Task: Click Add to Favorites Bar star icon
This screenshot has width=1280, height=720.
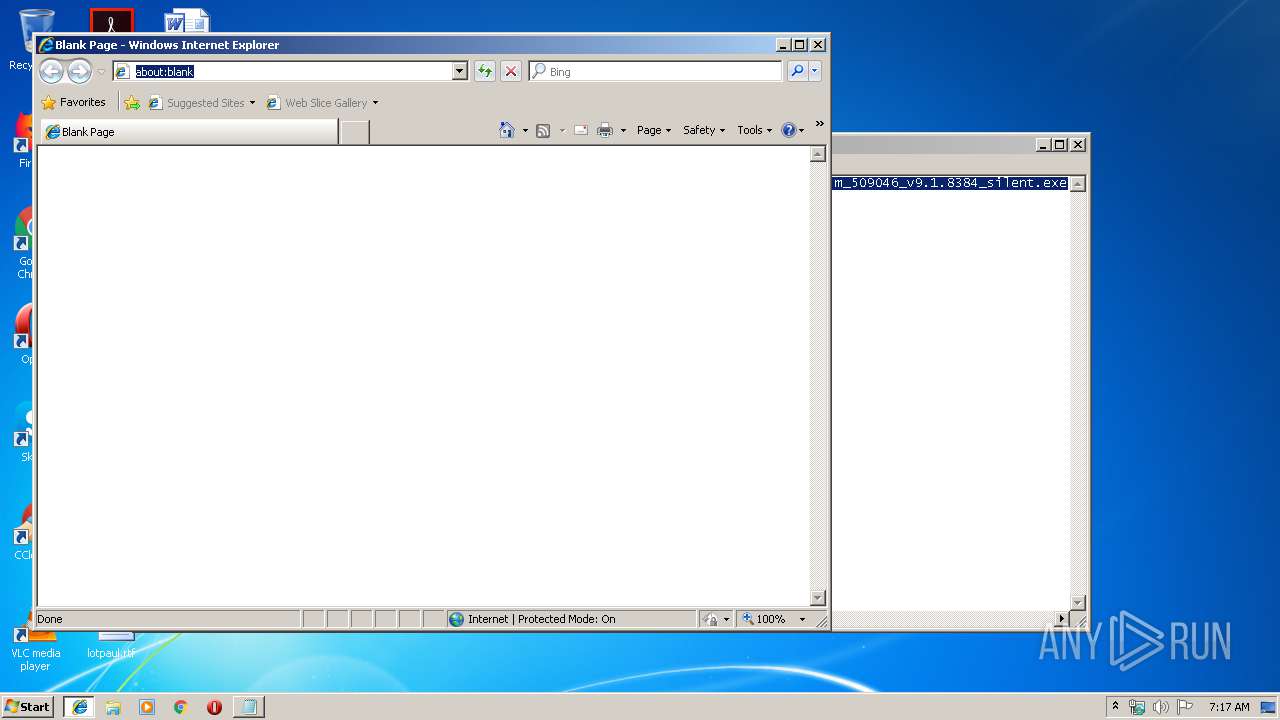Action: (132, 102)
